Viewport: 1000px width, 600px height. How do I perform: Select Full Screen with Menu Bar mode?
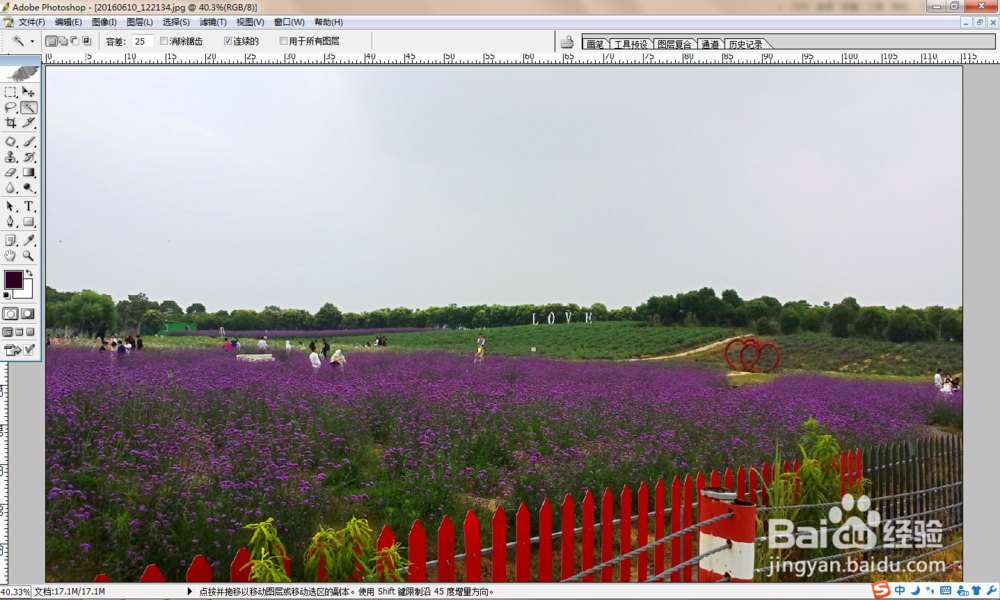coord(19,332)
